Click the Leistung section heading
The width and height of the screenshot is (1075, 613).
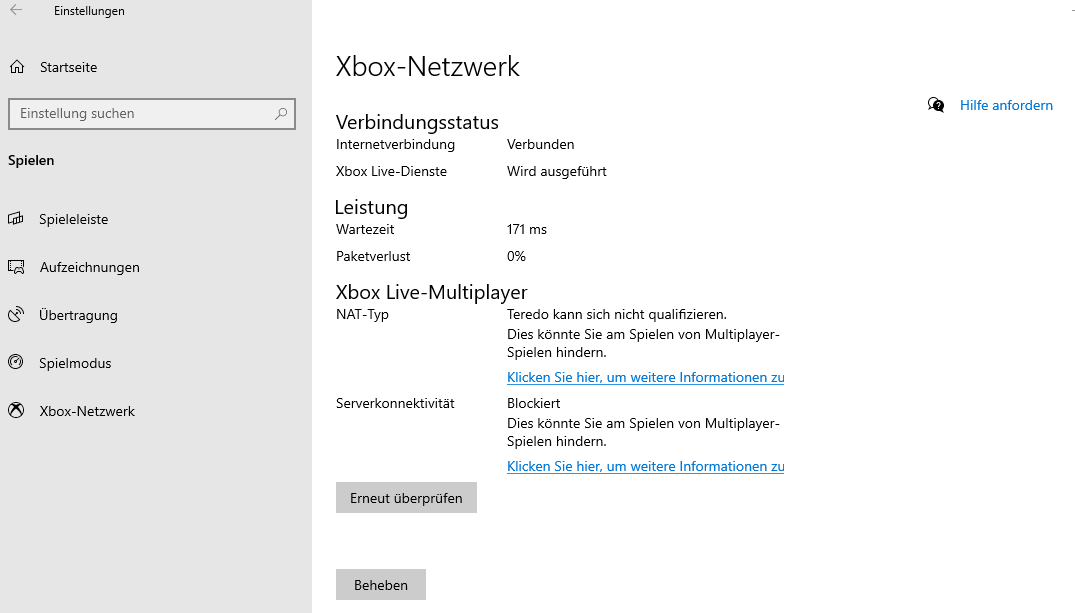(371, 207)
